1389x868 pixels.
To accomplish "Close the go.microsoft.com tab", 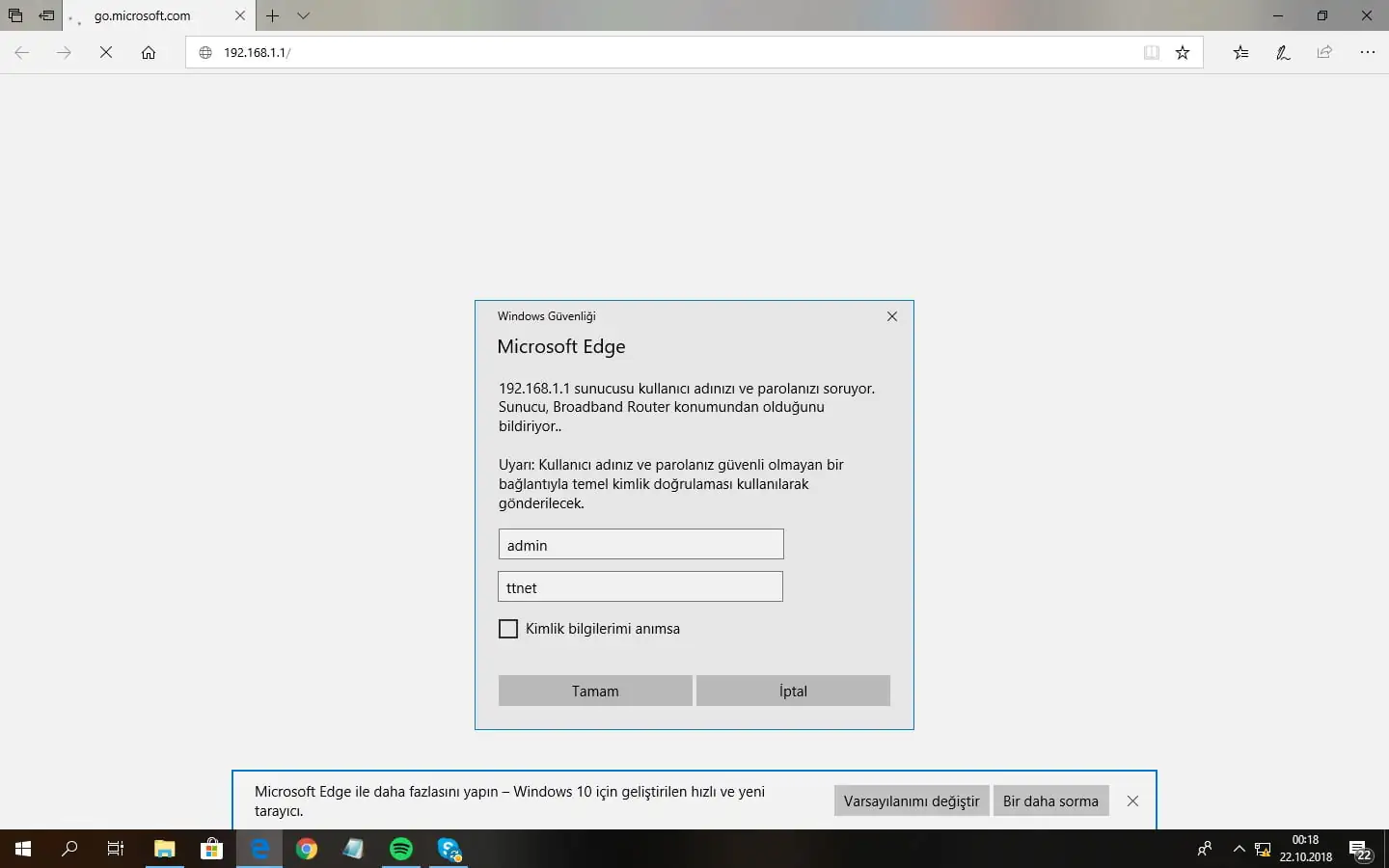I will click(x=240, y=15).
